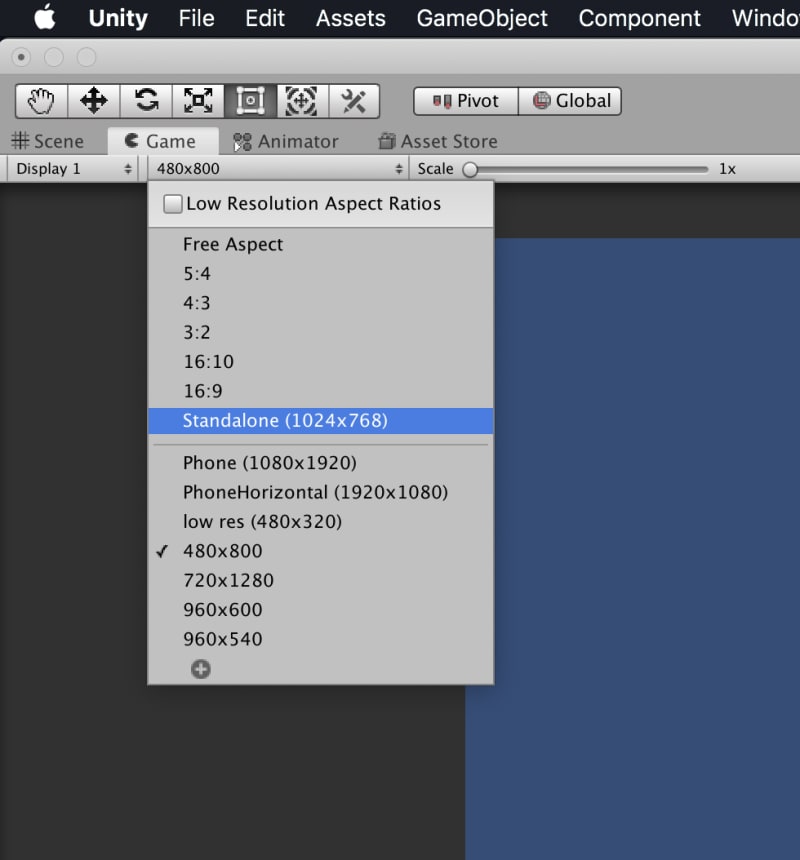Viewport: 800px width, 860px height.
Task: Open the Display 1 dropdown
Action: click(x=73, y=168)
